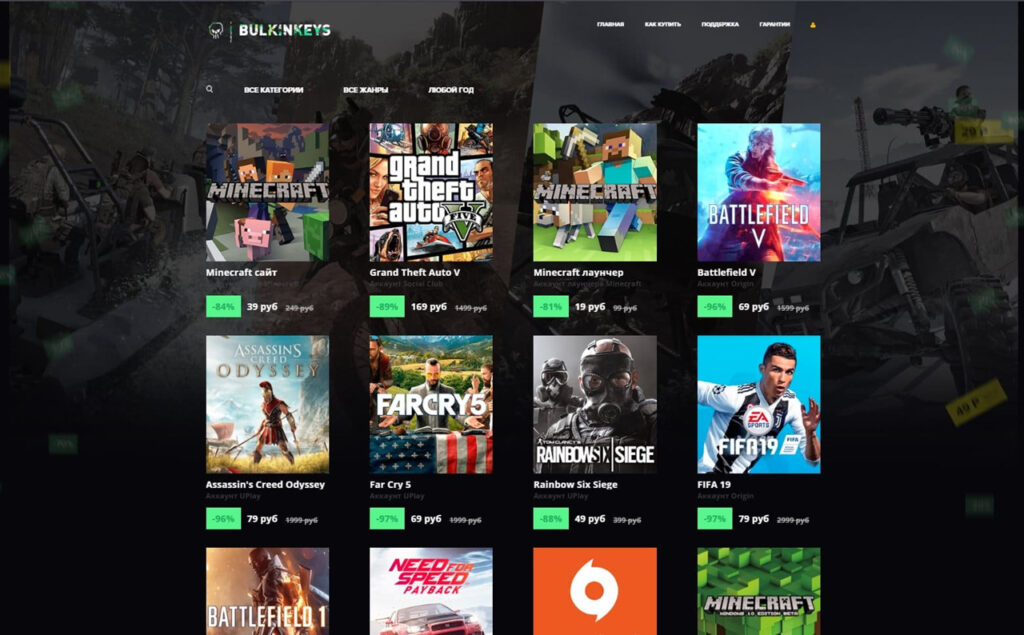Open the ГАРАНТИИ menu item

775,24
